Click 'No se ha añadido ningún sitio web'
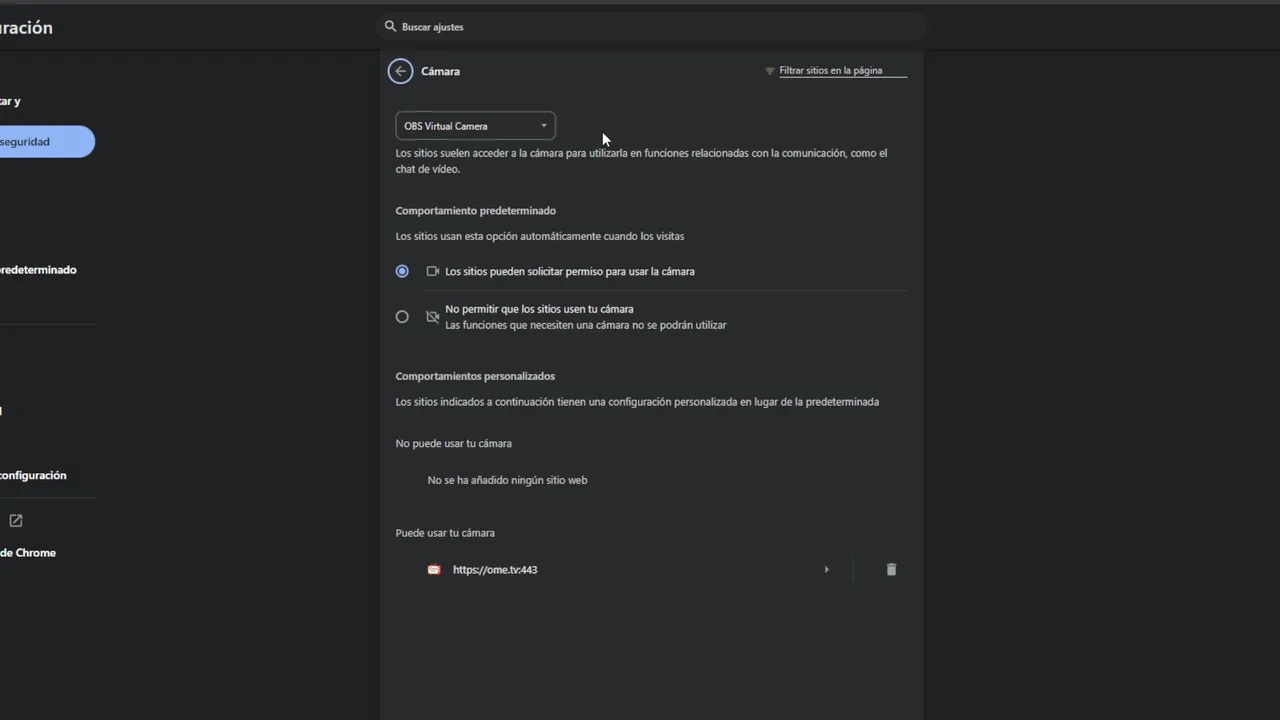 click(507, 480)
